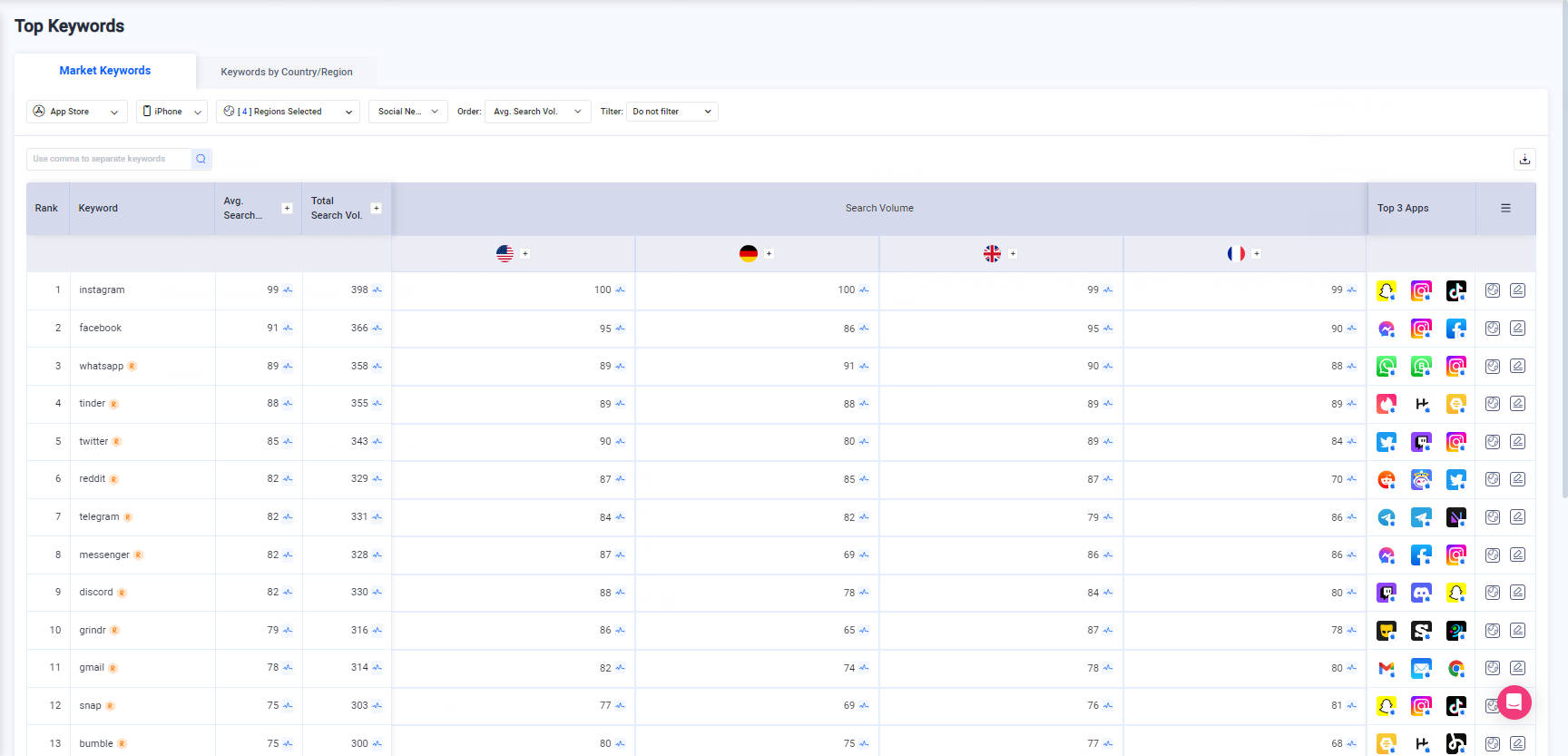Image resolution: width=1568 pixels, height=756 pixels.
Task: Click the keyword search input field
Action: [x=109, y=159]
